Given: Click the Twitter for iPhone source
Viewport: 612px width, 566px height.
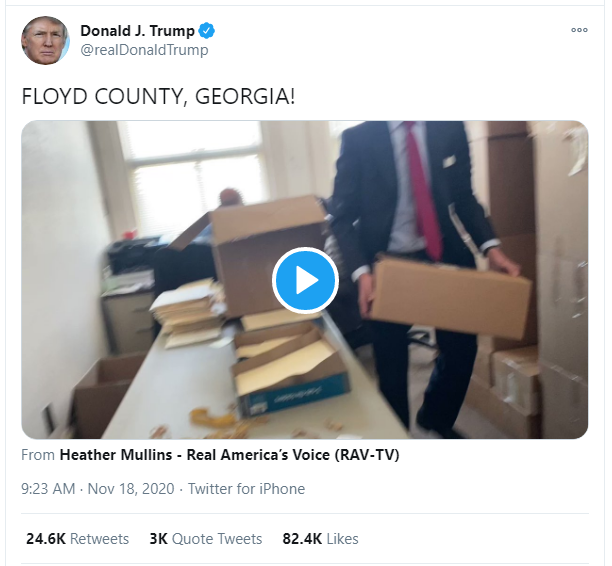Looking at the screenshot, I should [x=246, y=489].
